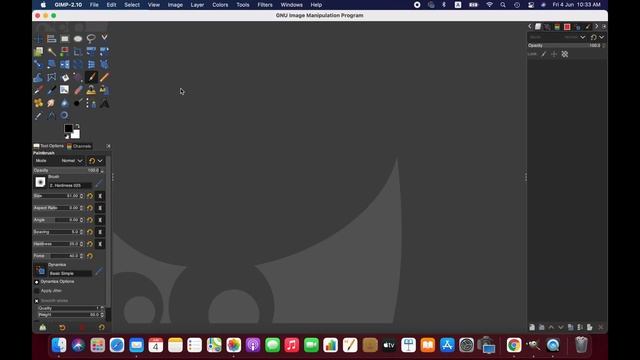This screenshot has width=640, height=360.
Task: Select the Text tool
Action: coord(104,103)
